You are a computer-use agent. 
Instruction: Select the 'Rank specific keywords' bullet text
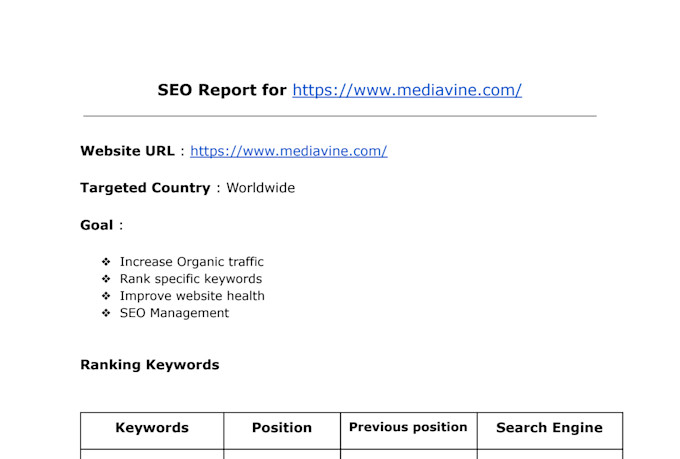191,279
